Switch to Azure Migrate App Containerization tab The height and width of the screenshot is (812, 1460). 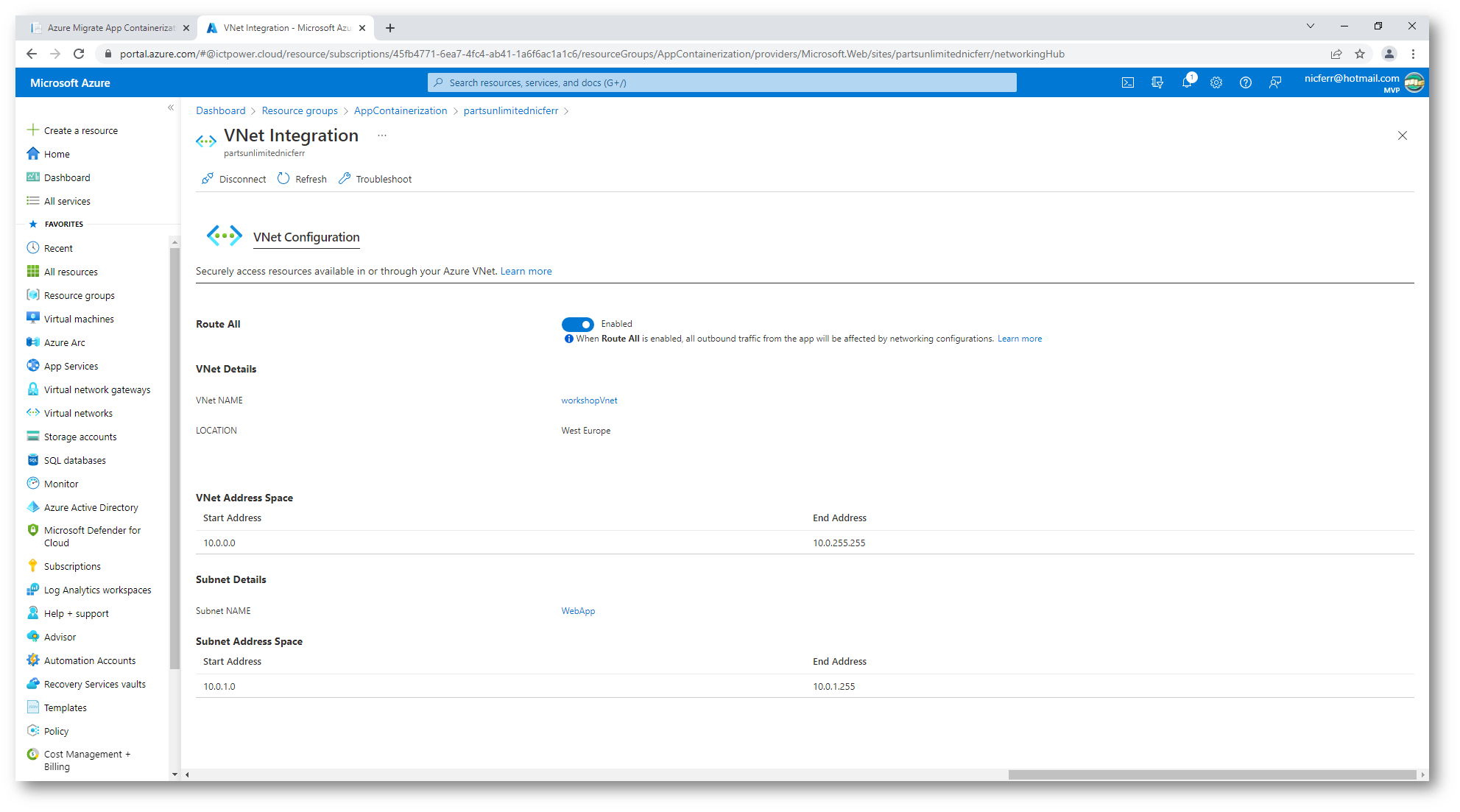click(109, 28)
